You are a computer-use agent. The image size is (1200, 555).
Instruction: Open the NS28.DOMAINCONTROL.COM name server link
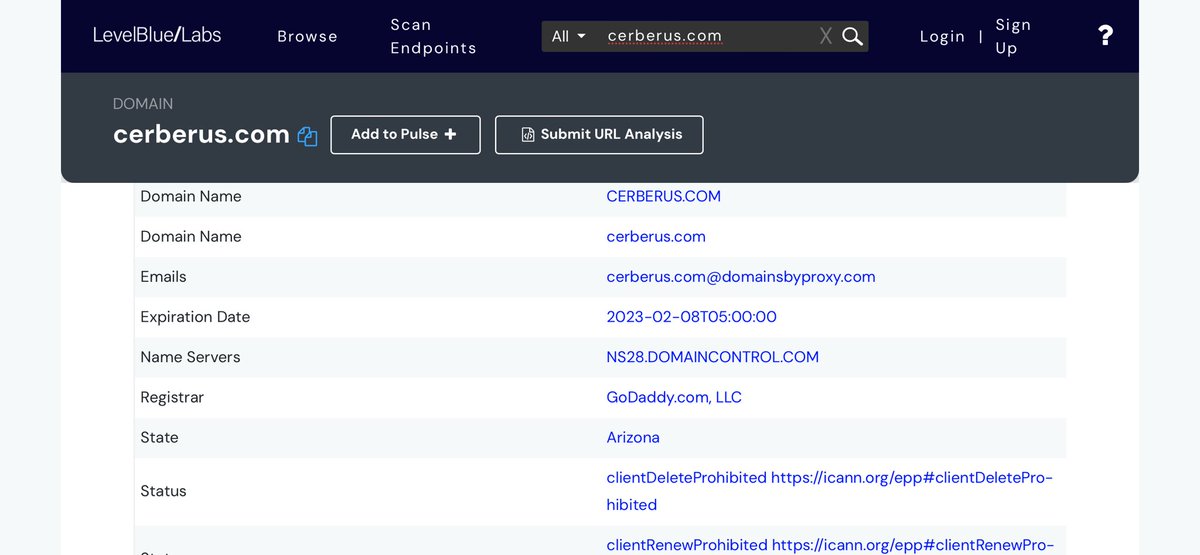pyautogui.click(x=712, y=357)
